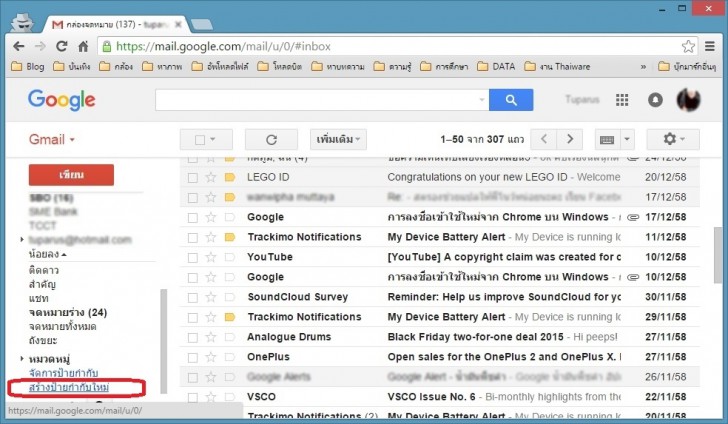Open Google notifications bell
The image size is (728, 424).
(655, 99)
